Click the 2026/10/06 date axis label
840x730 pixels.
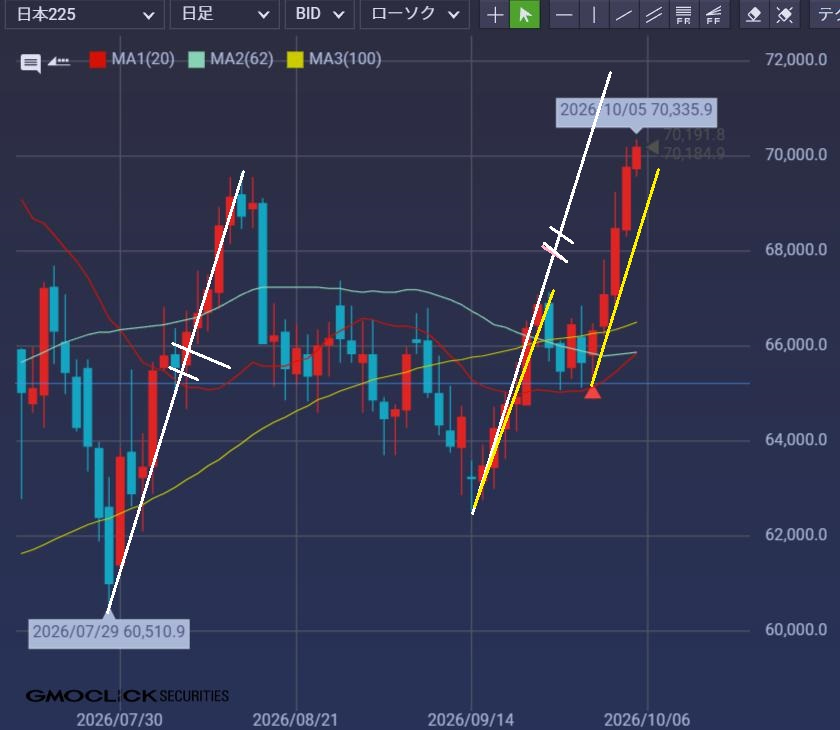(x=647, y=720)
